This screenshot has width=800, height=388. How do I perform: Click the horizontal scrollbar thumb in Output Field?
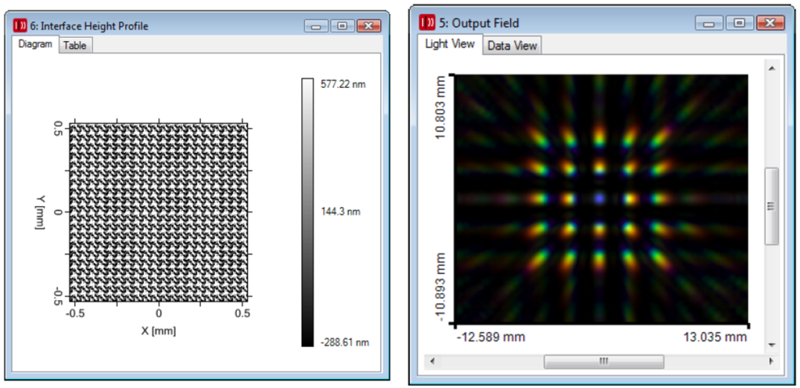(x=604, y=361)
